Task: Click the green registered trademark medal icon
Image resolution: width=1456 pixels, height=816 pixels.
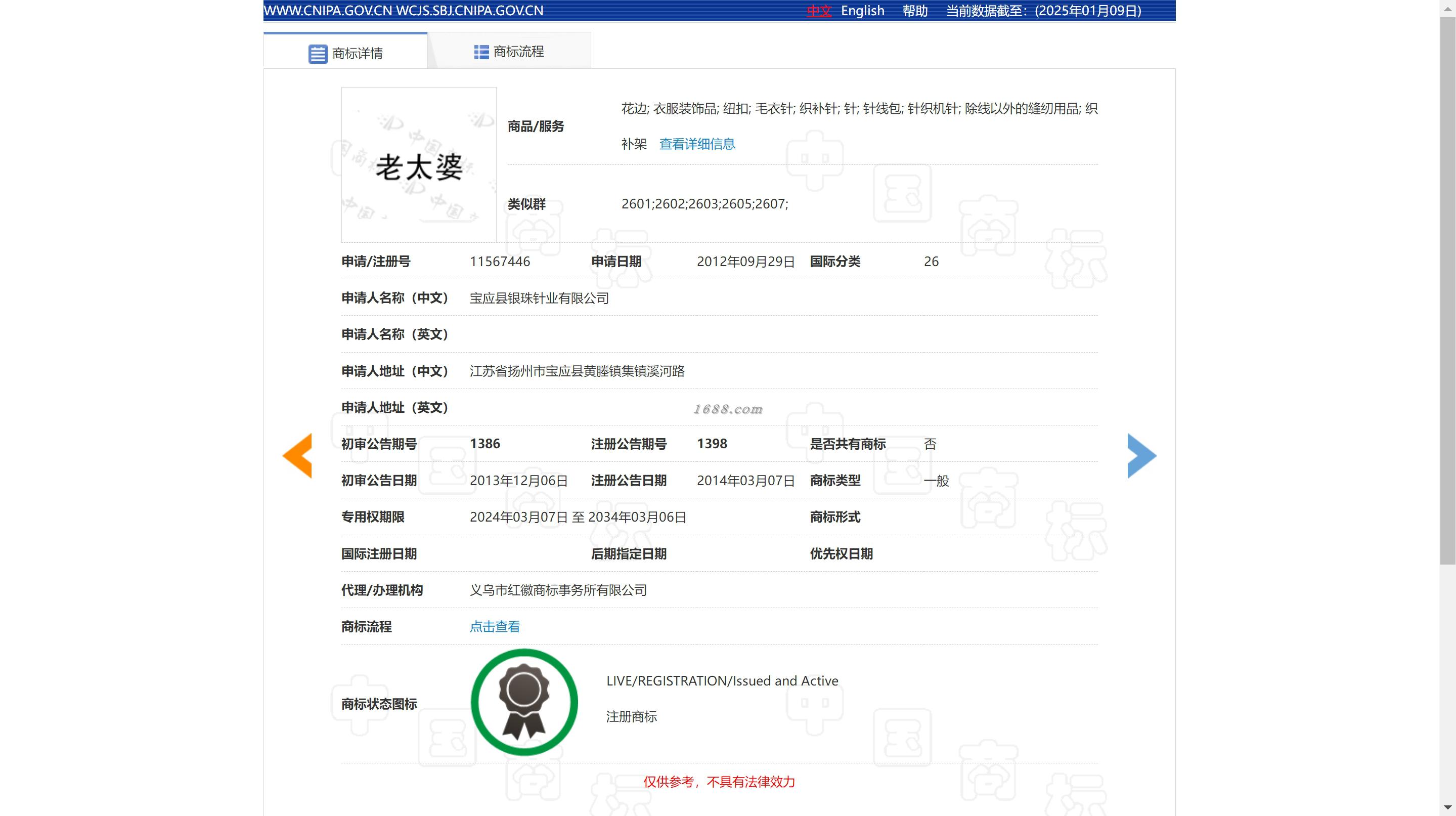Action: coord(524,702)
